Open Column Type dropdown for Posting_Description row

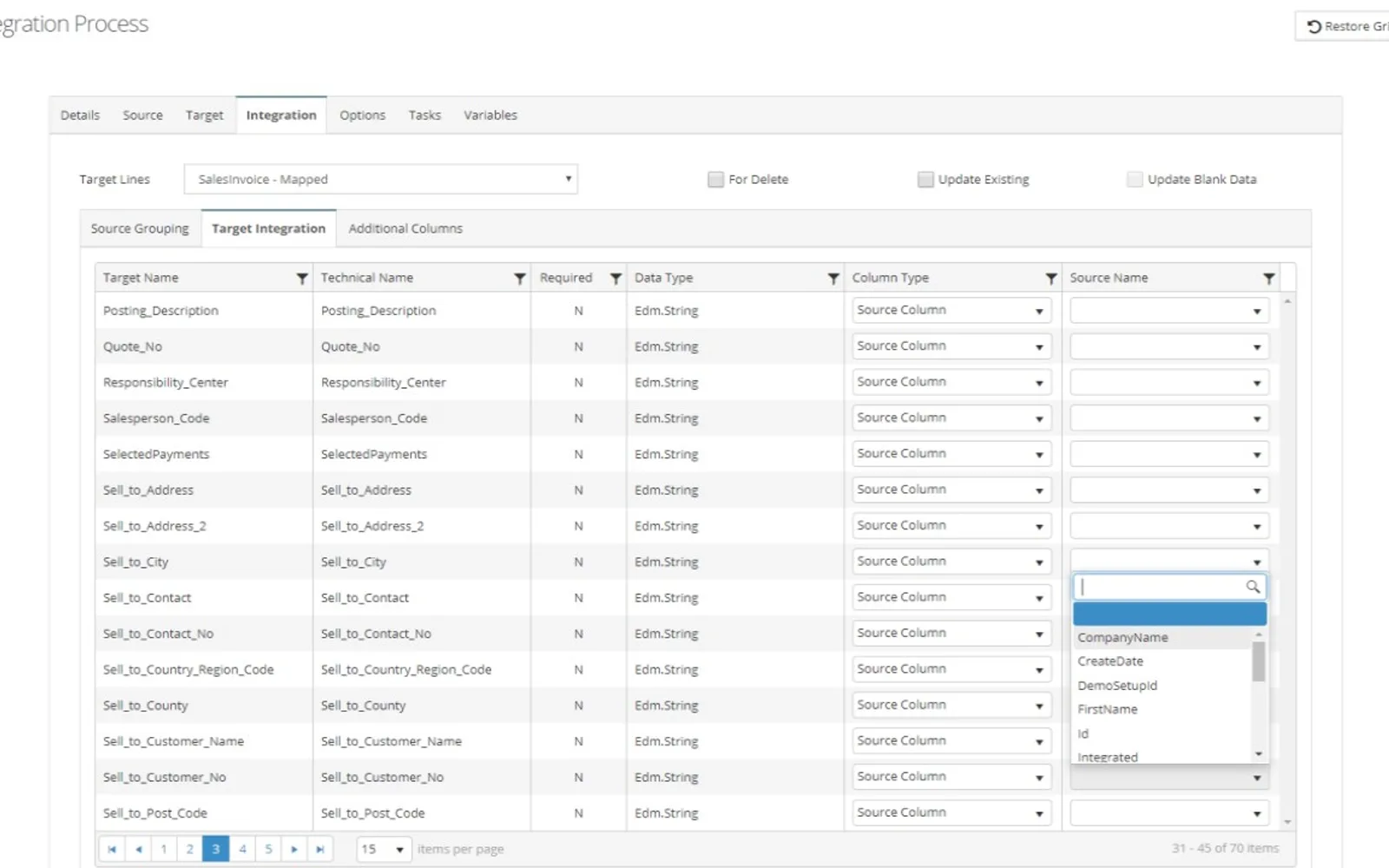click(x=951, y=311)
